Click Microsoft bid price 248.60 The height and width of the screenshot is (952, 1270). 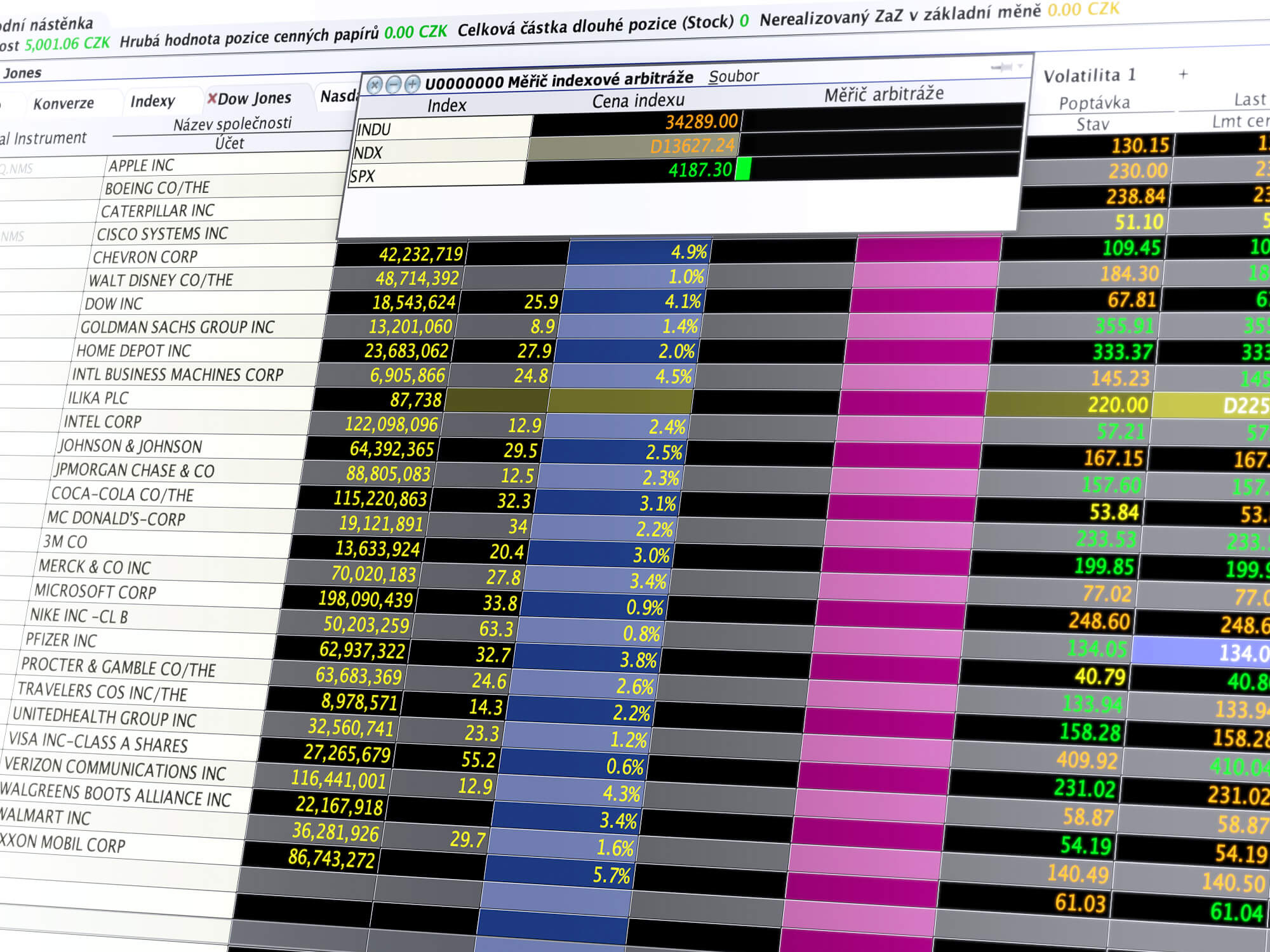(x=1099, y=620)
